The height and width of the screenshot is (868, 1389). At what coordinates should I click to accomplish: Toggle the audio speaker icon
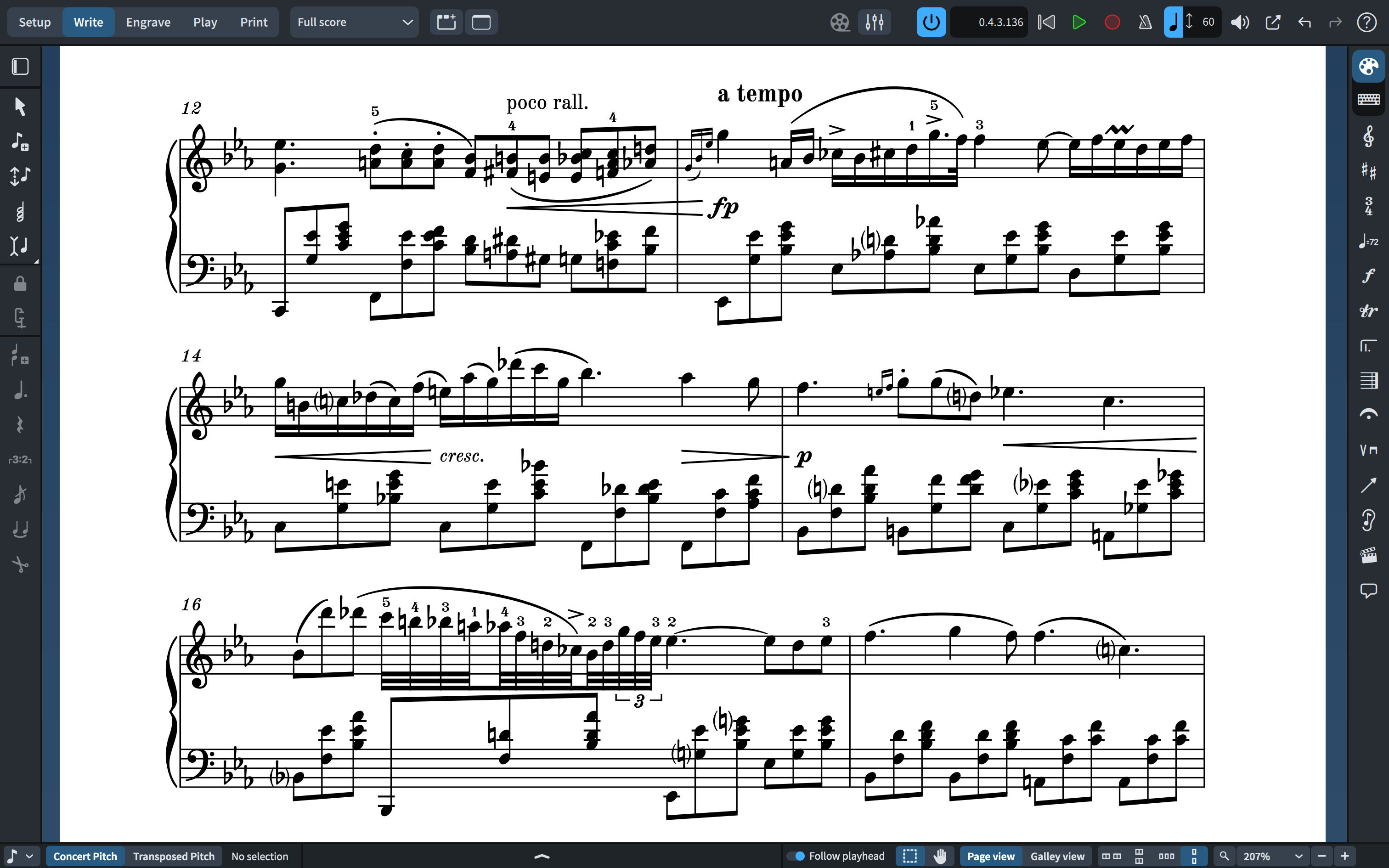pyautogui.click(x=1240, y=23)
